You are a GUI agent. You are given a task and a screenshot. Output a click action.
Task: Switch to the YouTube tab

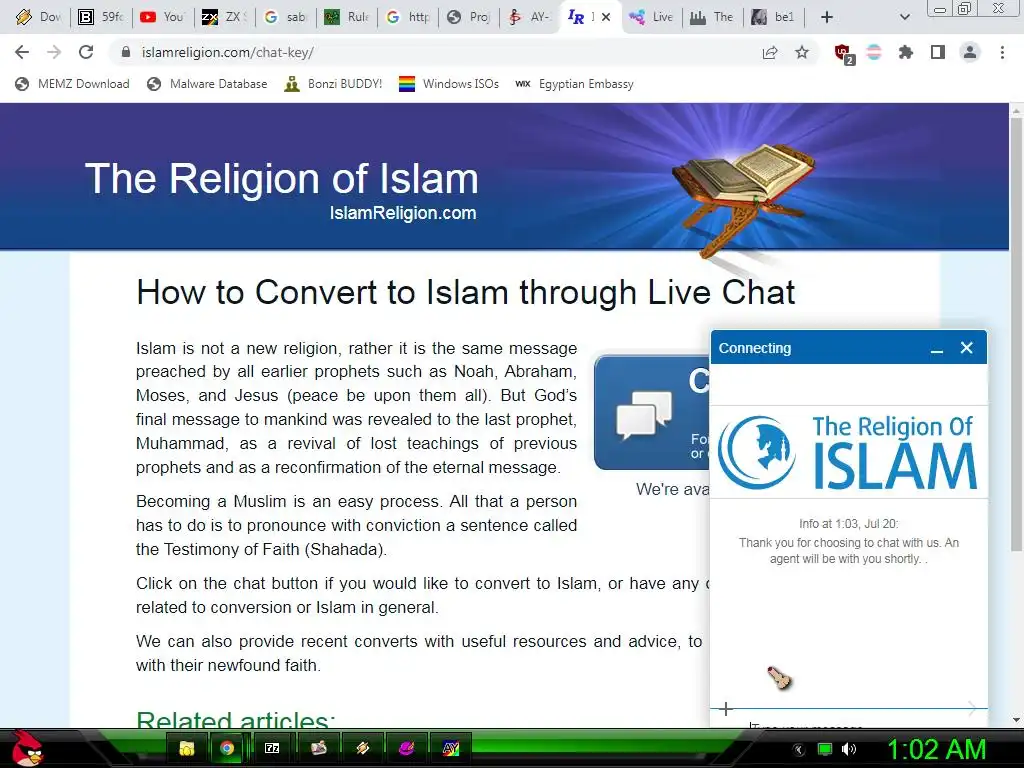click(161, 17)
